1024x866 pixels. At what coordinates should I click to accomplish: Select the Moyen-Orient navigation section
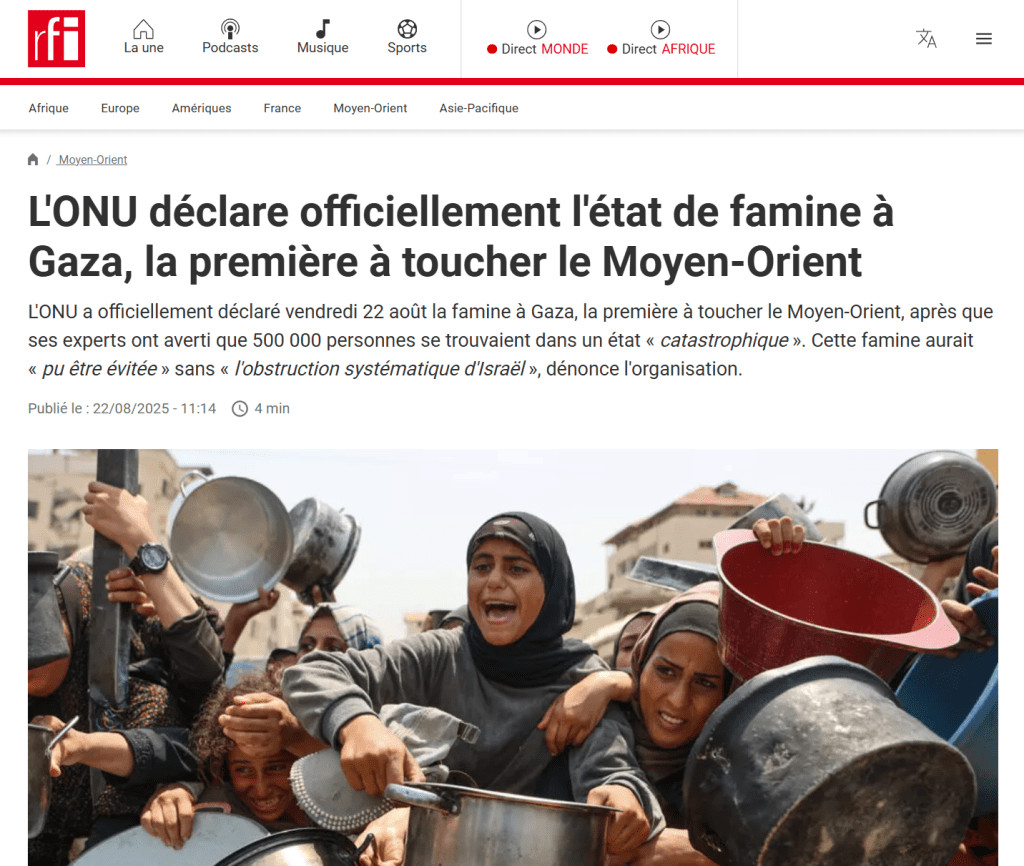[x=370, y=108]
